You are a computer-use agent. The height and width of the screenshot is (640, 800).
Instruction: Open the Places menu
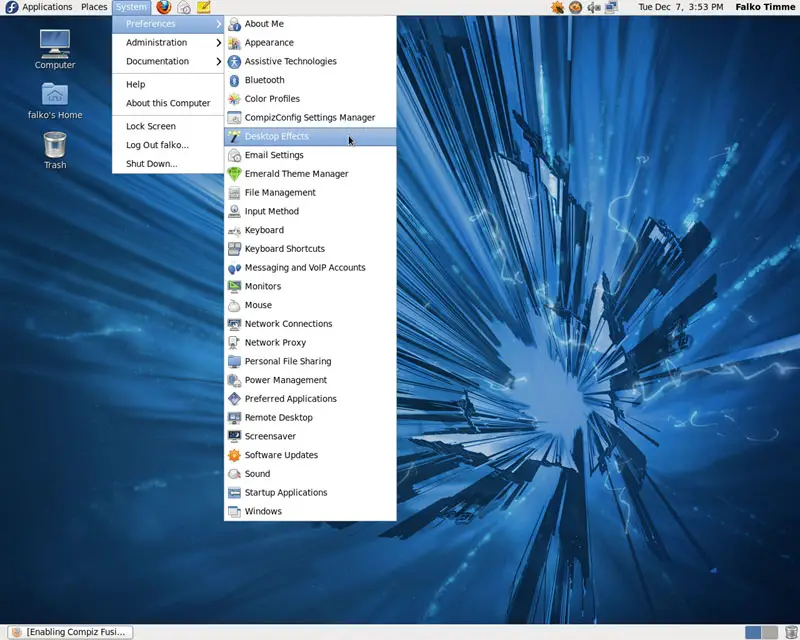click(94, 7)
